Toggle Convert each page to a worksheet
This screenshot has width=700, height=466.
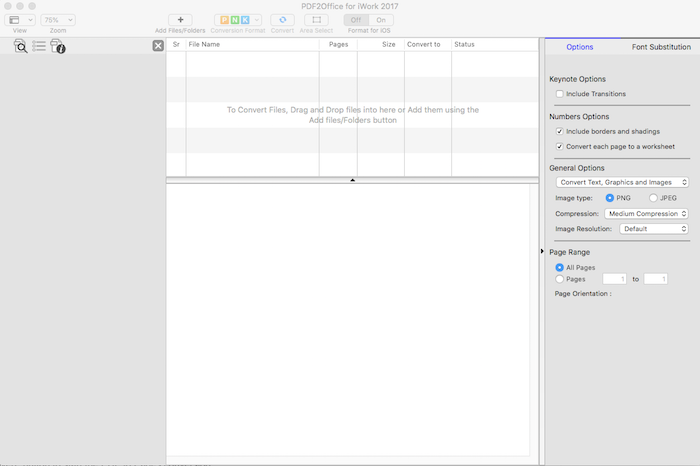point(559,146)
